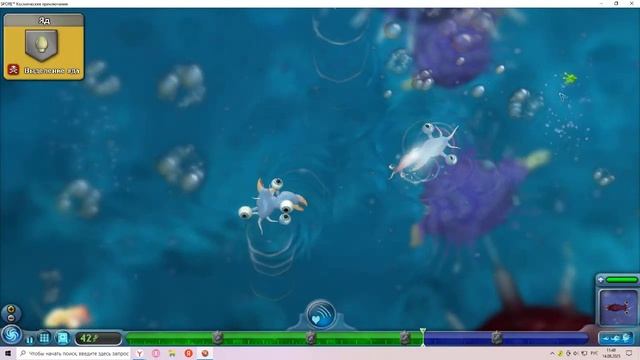The width and height of the screenshot is (640, 360).
Task: Open File Explorer from the taskbar
Action: pos(172,353)
